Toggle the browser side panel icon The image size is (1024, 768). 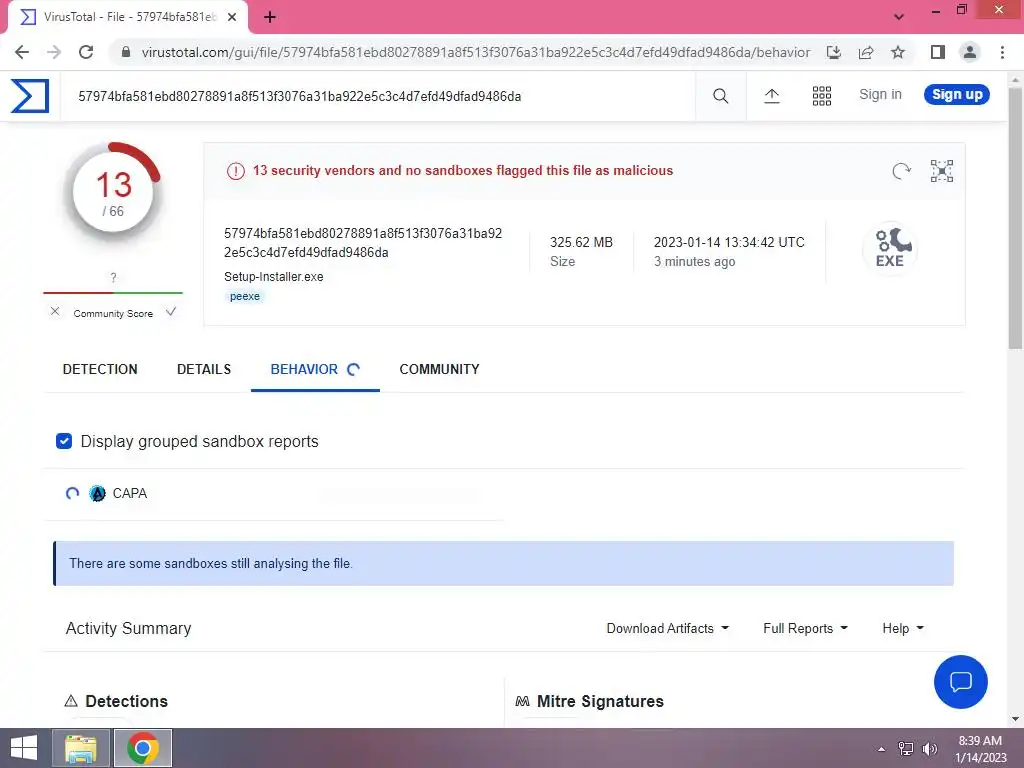pos(938,52)
